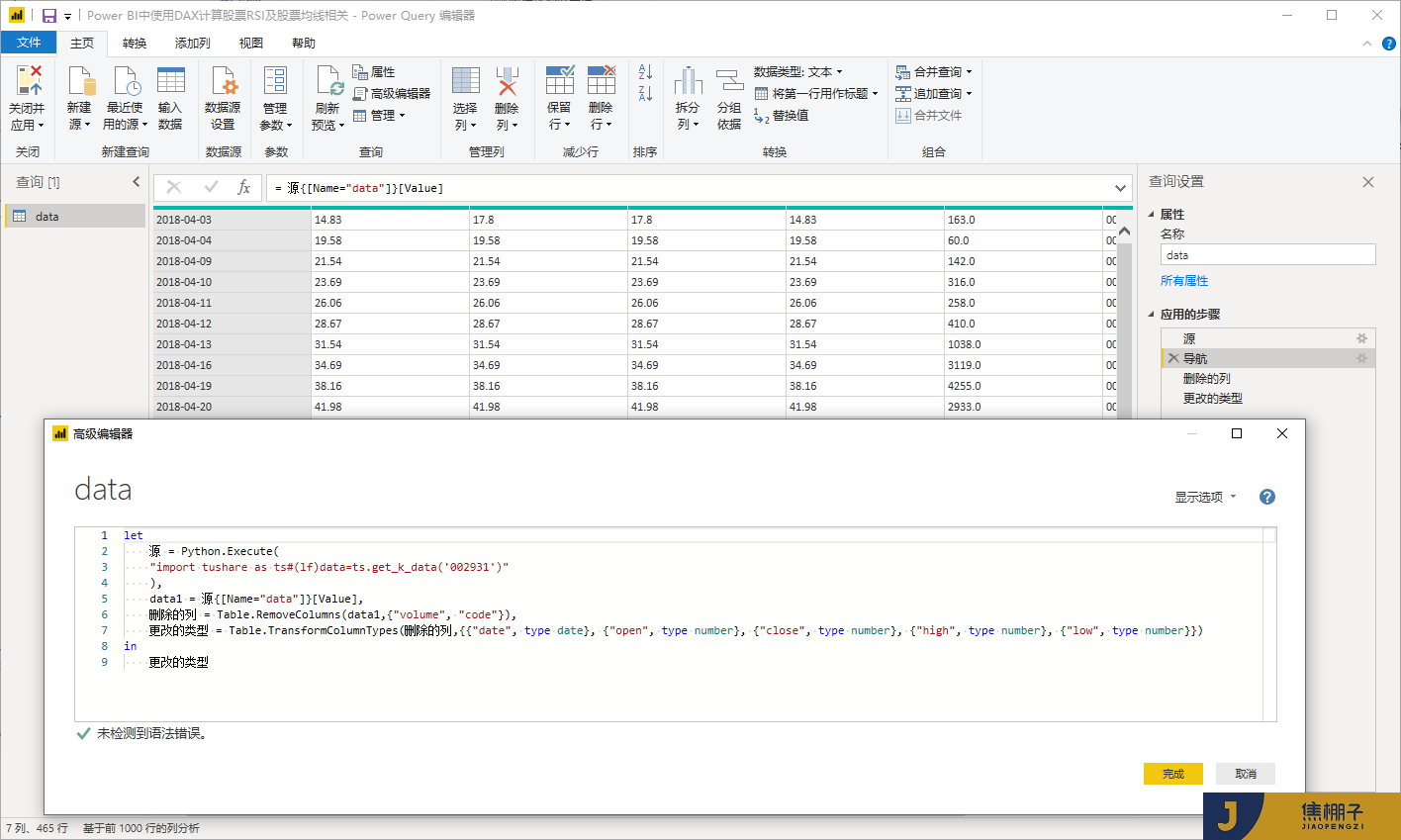Open gear settings for 源 step
The image size is (1401, 840).
(x=1361, y=338)
